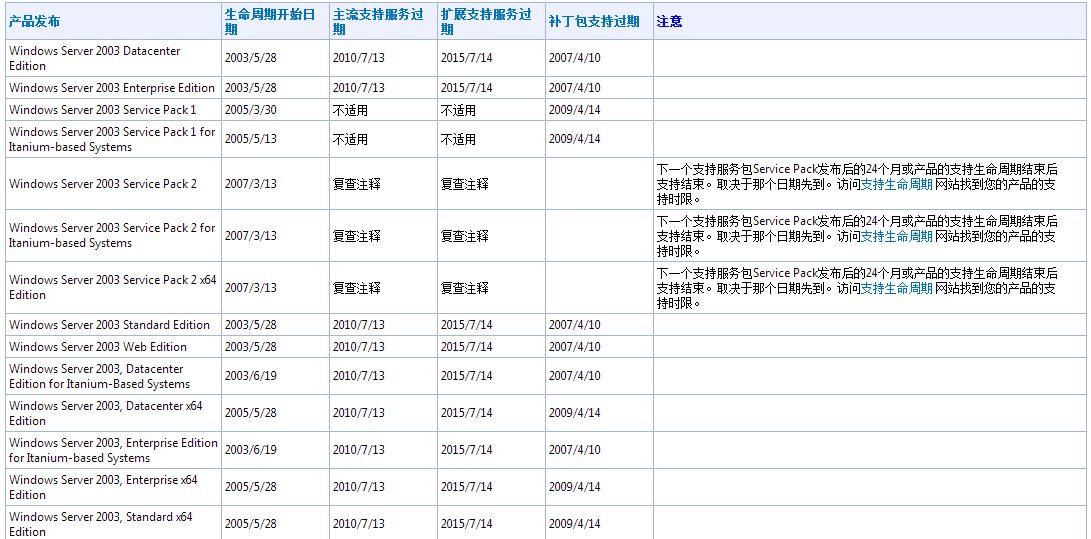
Task: Click 2007/4/10 in Web Edition row
Action: tap(574, 346)
